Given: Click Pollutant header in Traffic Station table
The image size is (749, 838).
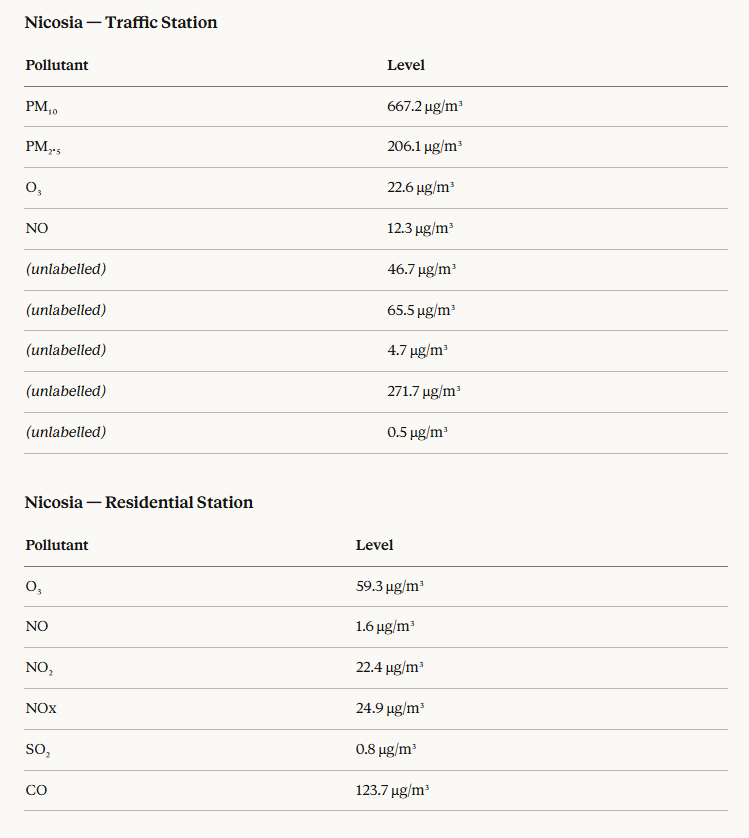Looking at the screenshot, I should [57, 65].
